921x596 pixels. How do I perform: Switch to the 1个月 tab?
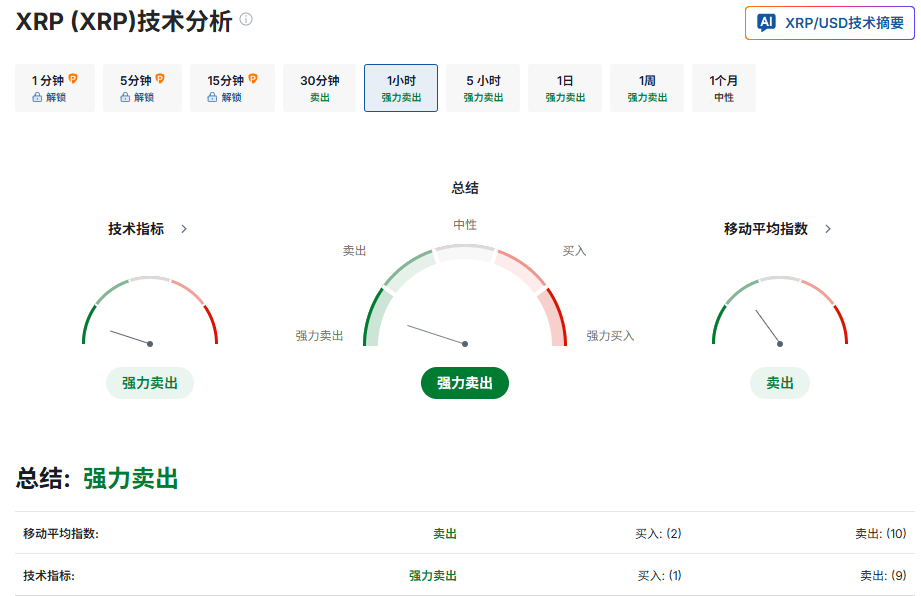click(724, 88)
